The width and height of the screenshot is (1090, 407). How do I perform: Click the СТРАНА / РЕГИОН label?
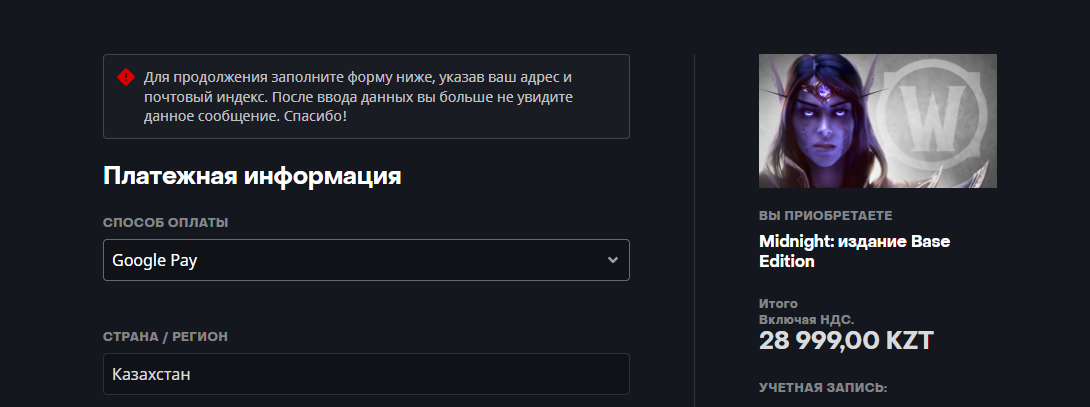click(165, 336)
